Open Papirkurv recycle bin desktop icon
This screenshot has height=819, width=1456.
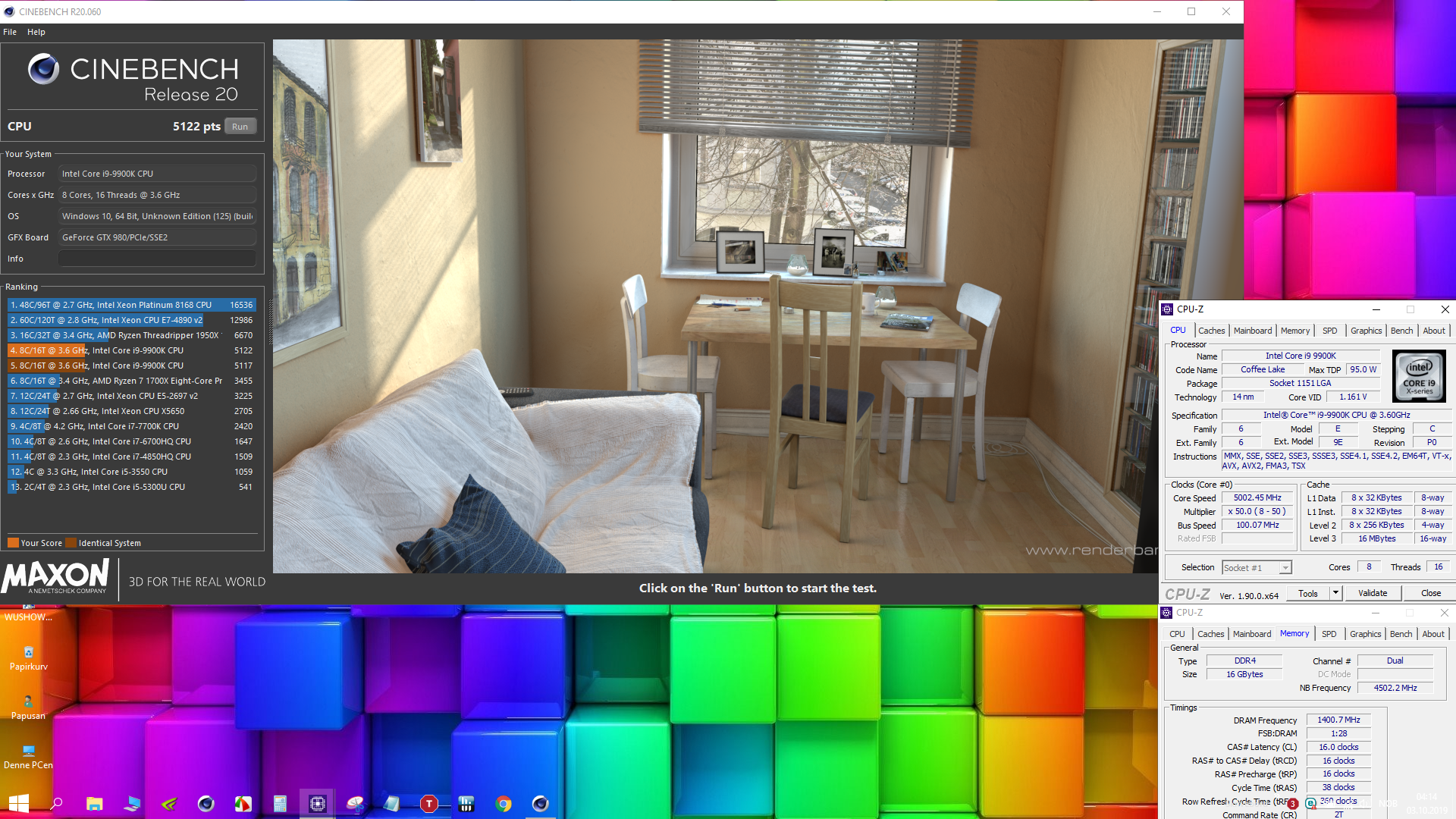pyautogui.click(x=28, y=658)
